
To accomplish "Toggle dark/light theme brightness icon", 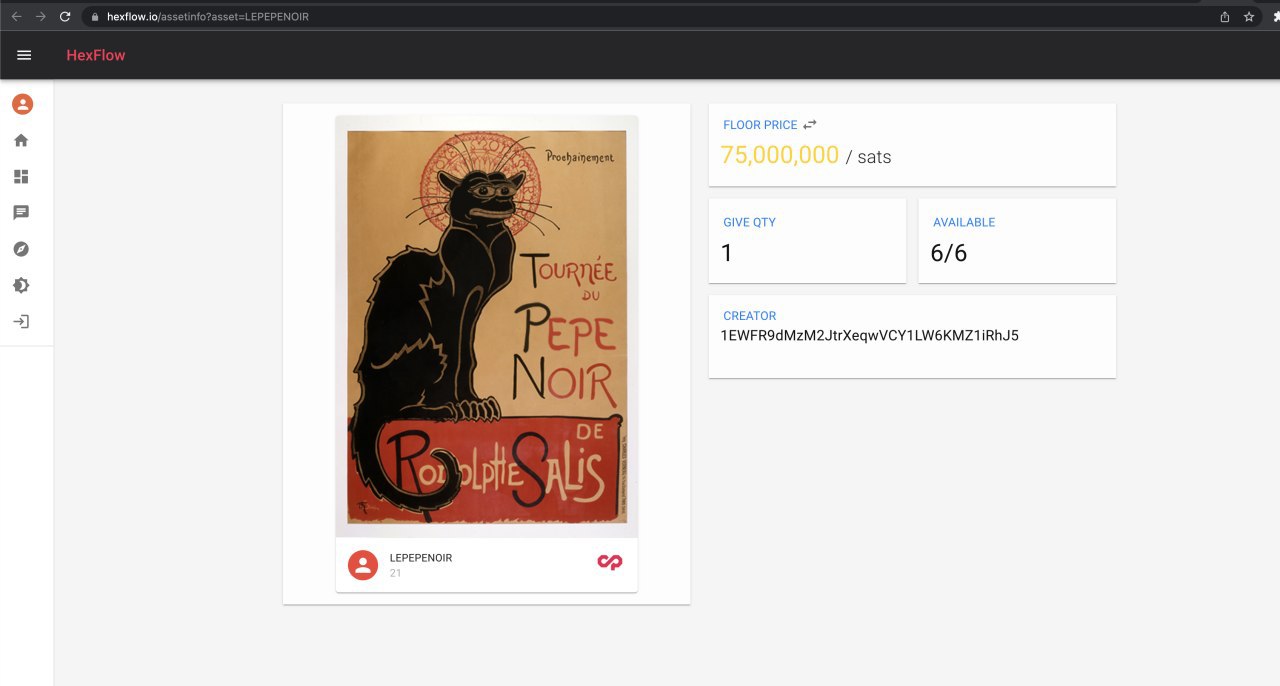I will (x=21, y=285).
